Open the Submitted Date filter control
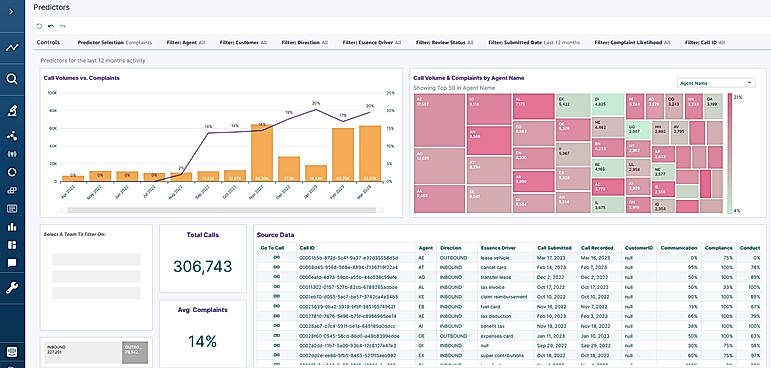Screen dimensions: 771x368 click(534, 43)
